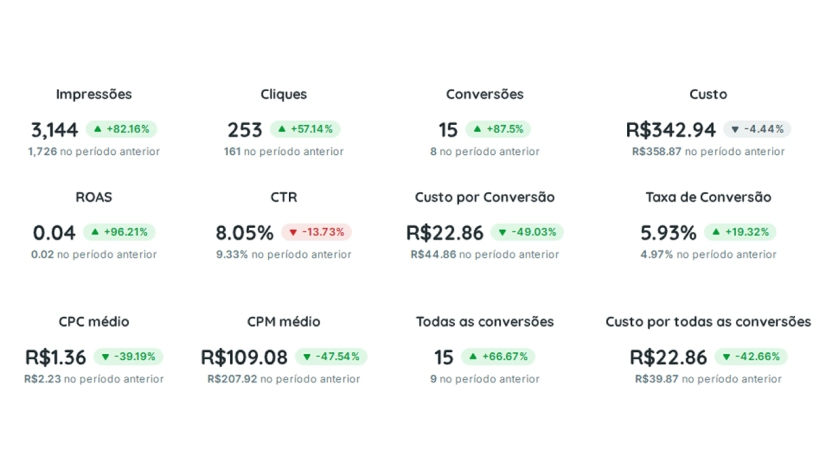Click the R$109.08 CPM médio value
The width and height of the screenshot is (820, 465).
tap(244, 357)
